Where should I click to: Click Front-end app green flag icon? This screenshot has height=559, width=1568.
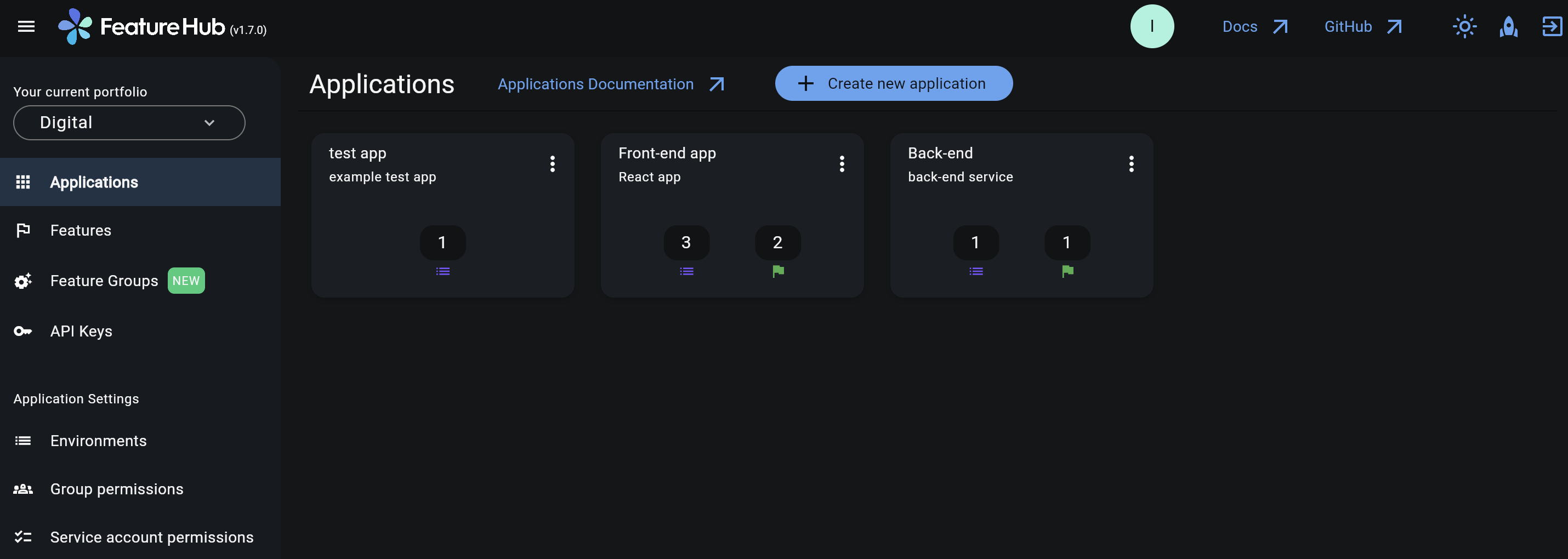777,271
